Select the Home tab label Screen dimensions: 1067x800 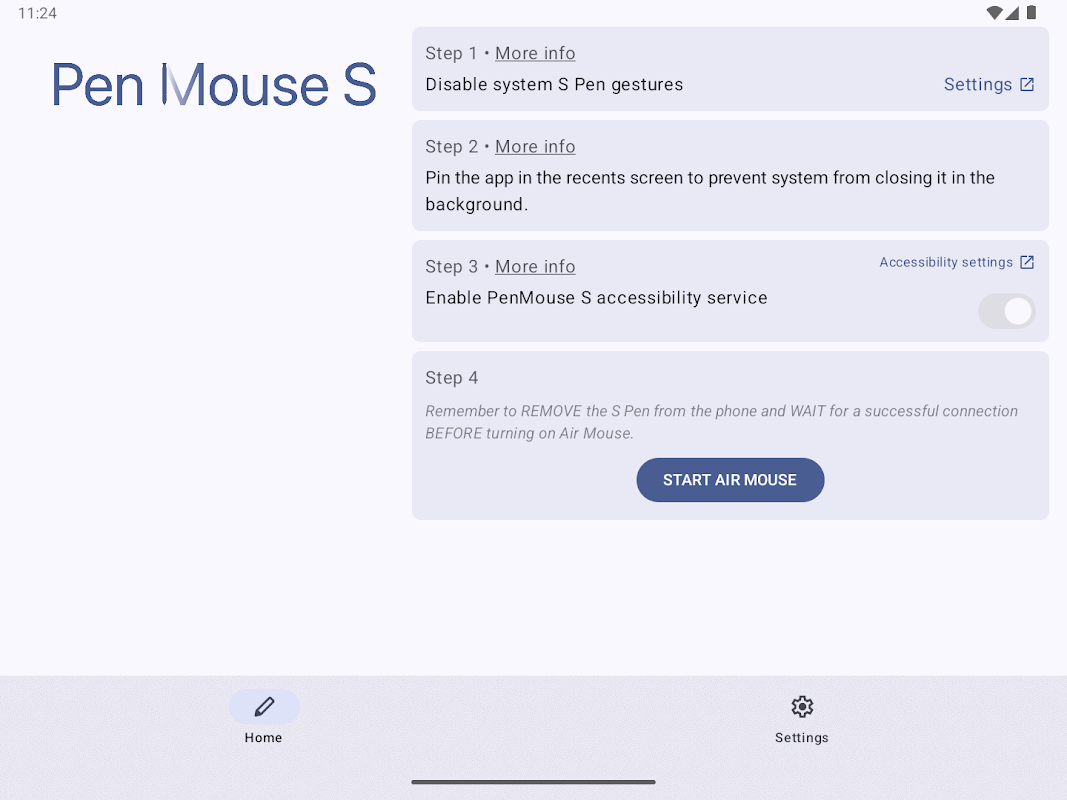263,737
